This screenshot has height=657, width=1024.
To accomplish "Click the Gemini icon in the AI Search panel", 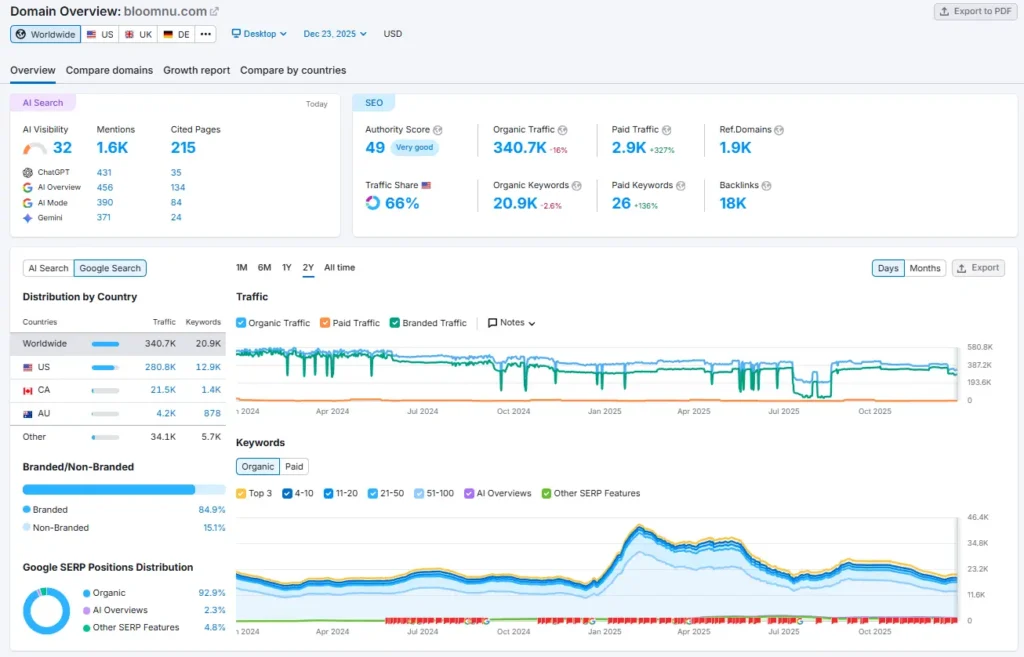I will pos(27,217).
